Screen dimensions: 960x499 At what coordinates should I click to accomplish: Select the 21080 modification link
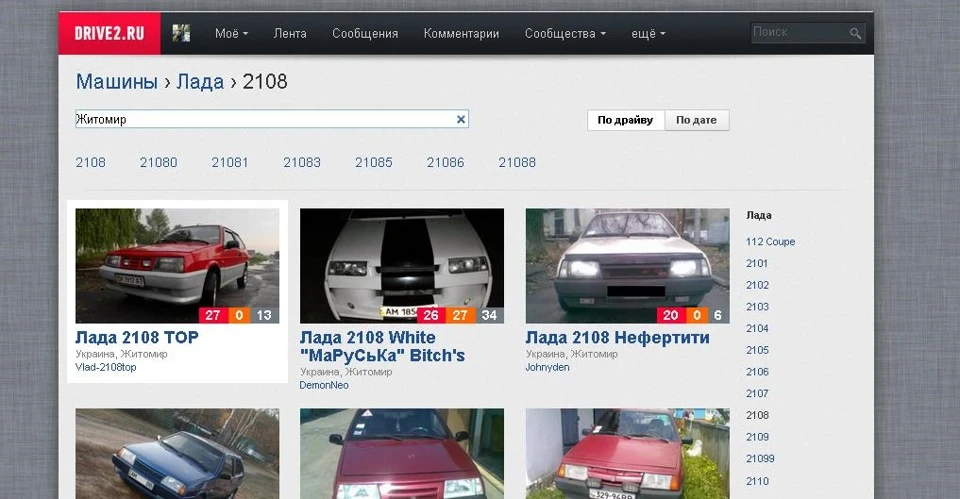pos(159,162)
